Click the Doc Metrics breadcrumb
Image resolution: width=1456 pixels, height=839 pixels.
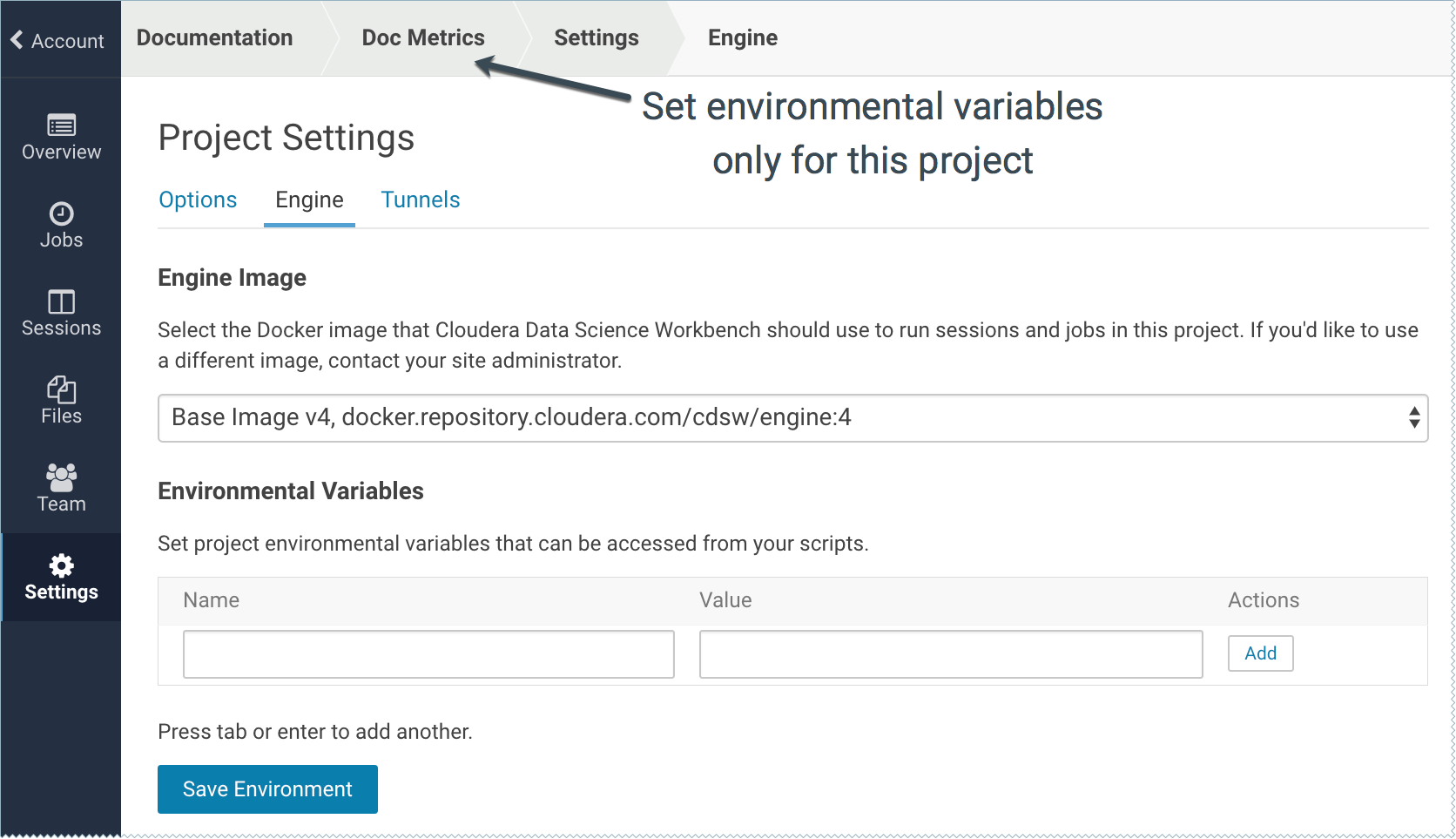coord(423,37)
